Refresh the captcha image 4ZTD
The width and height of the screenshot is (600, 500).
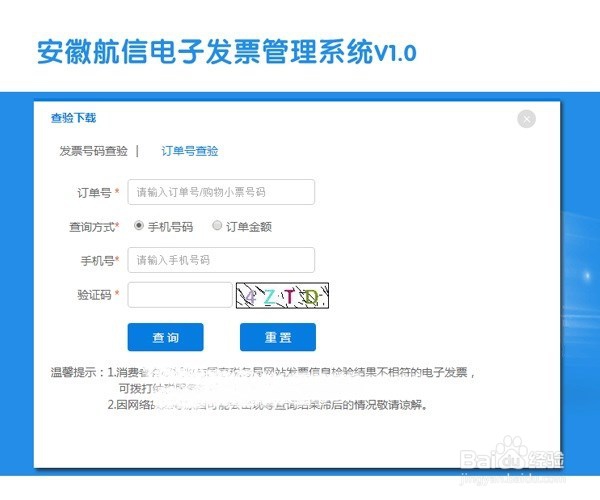(282, 295)
